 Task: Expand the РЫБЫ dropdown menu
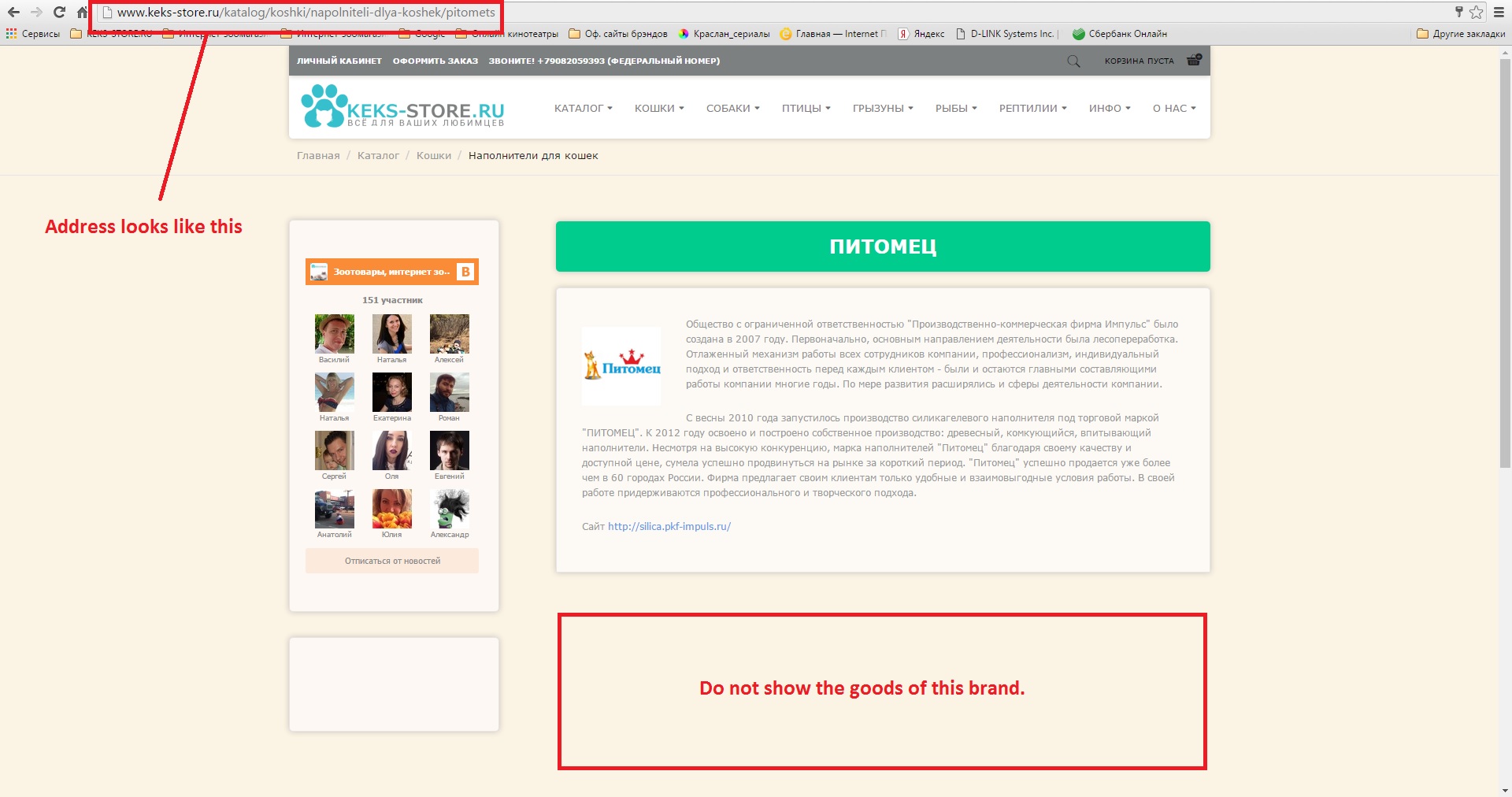[956, 109]
